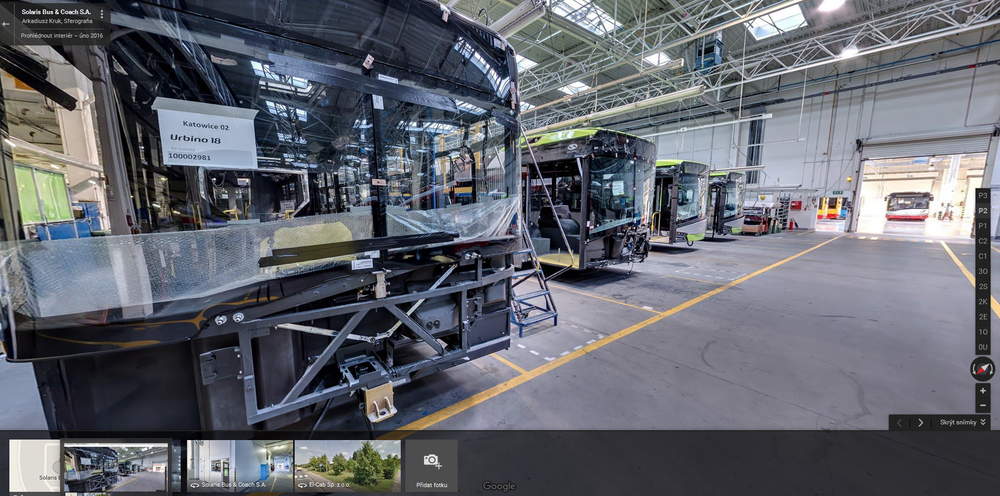This screenshot has width=1000, height=496.
Task: Go to the next photo with right arrow
Action: 920,423
